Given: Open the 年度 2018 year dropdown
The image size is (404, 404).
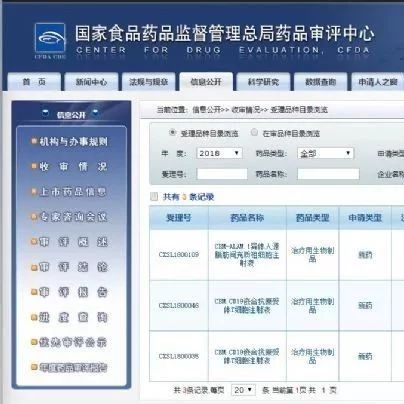Looking at the screenshot, I should [219, 153].
